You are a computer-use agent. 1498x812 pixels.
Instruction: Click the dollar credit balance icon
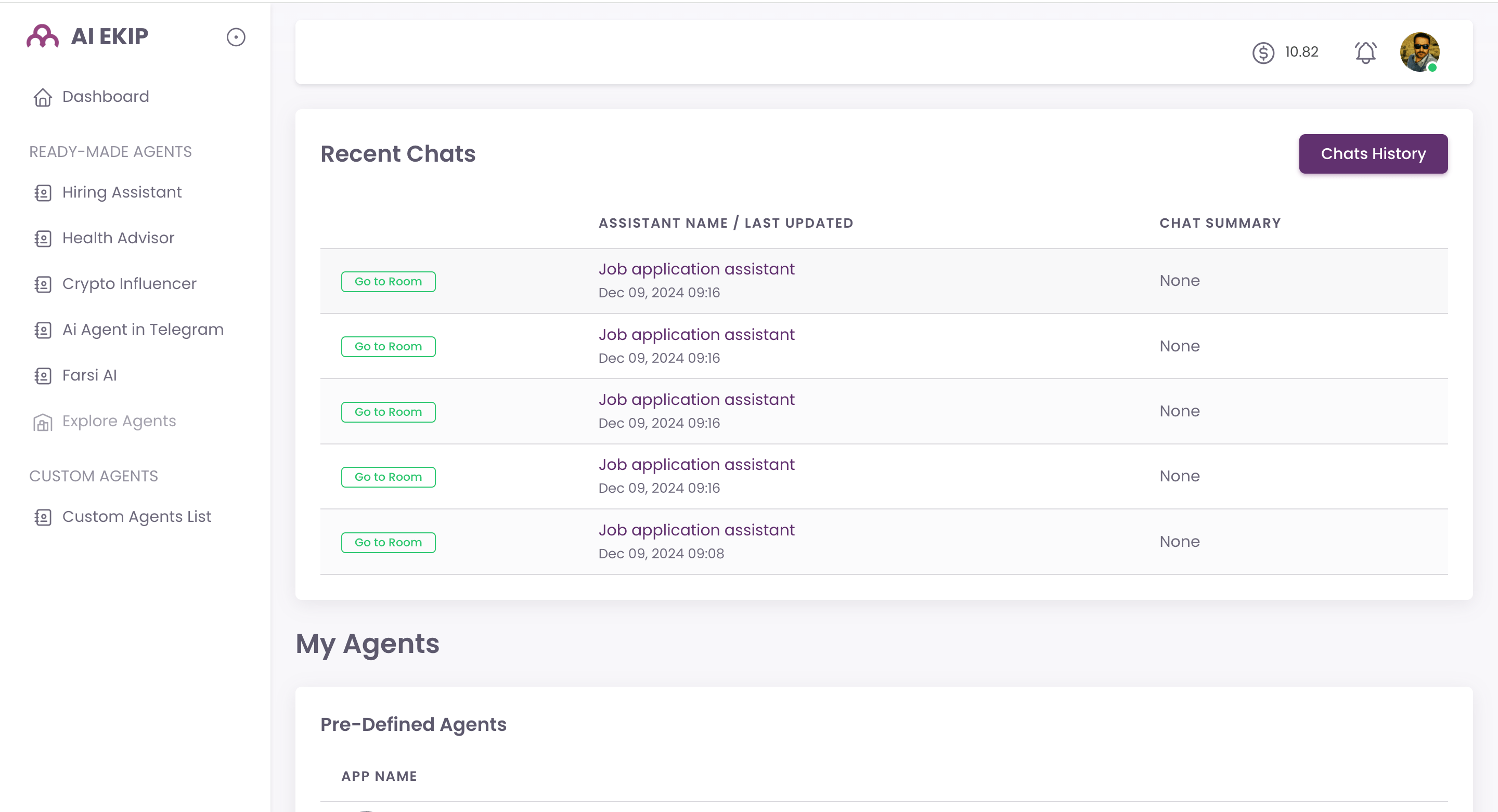point(1263,53)
